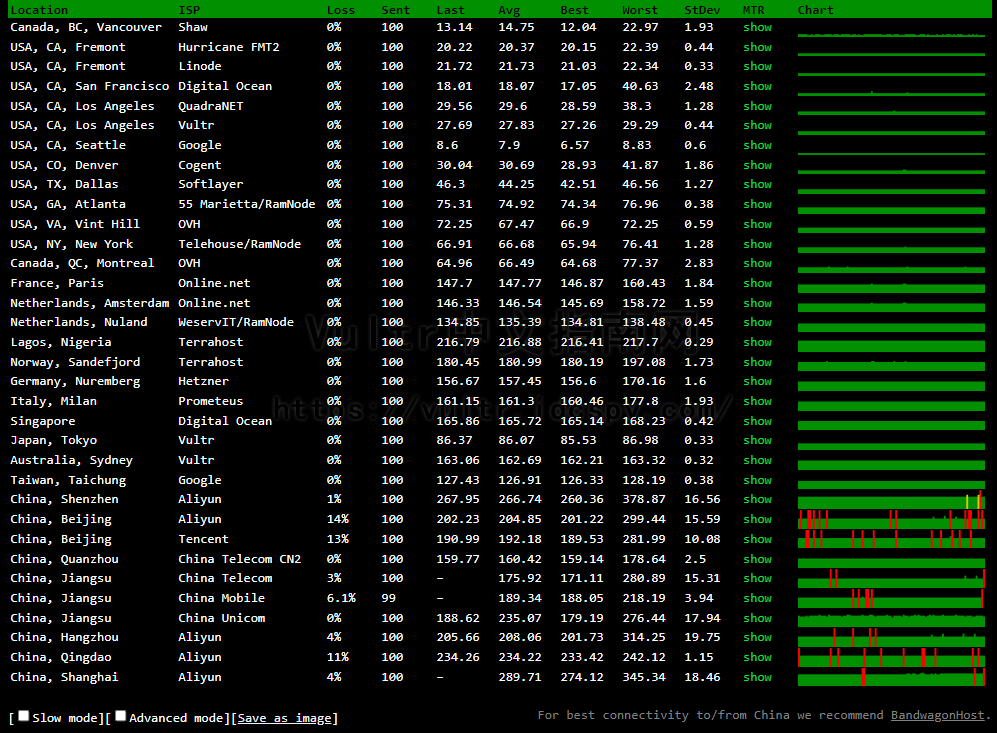Screen dimensions: 997x733
Task: Show MTR for Italy, Milan Prometeus
Action: (x=757, y=401)
